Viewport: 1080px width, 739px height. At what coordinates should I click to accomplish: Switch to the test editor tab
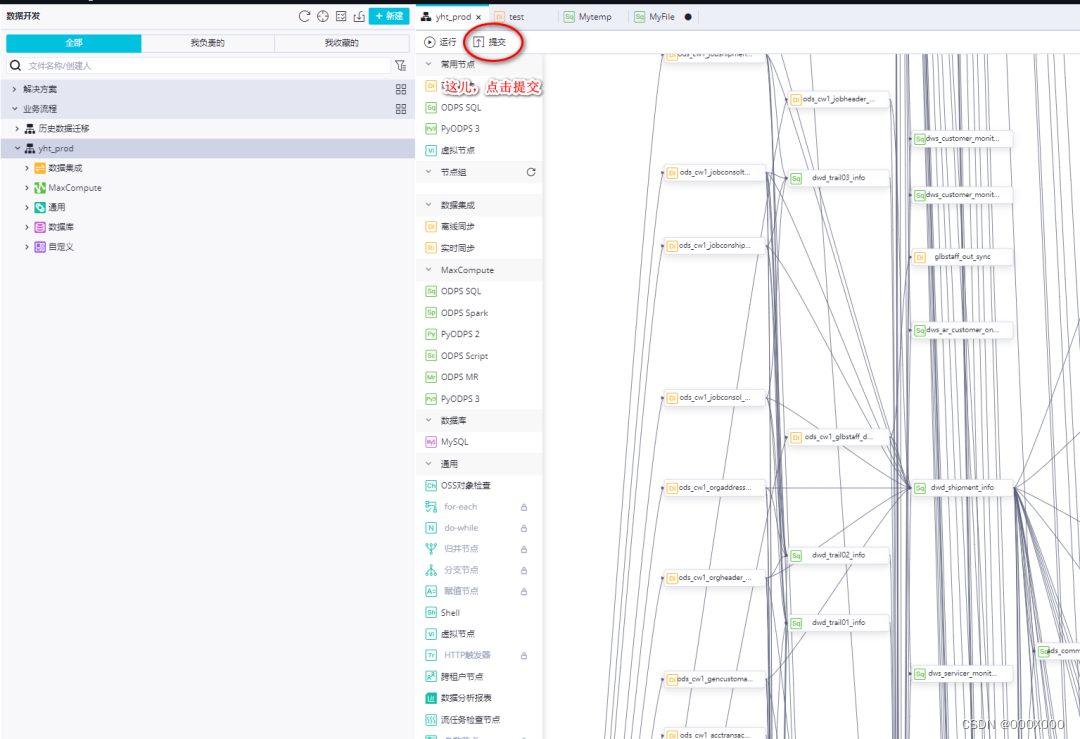pyautogui.click(x=517, y=17)
